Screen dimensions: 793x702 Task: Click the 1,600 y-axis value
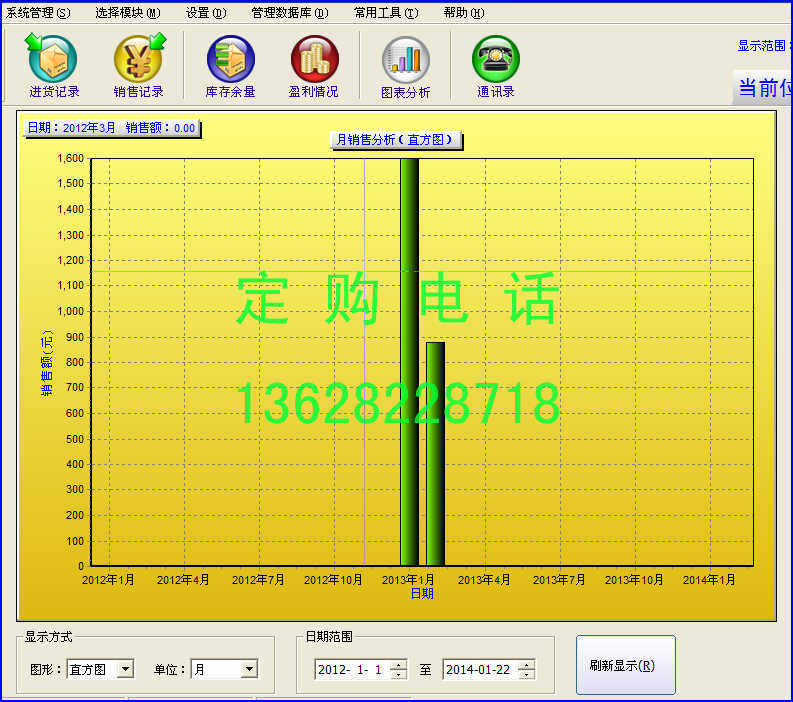tap(70, 158)
